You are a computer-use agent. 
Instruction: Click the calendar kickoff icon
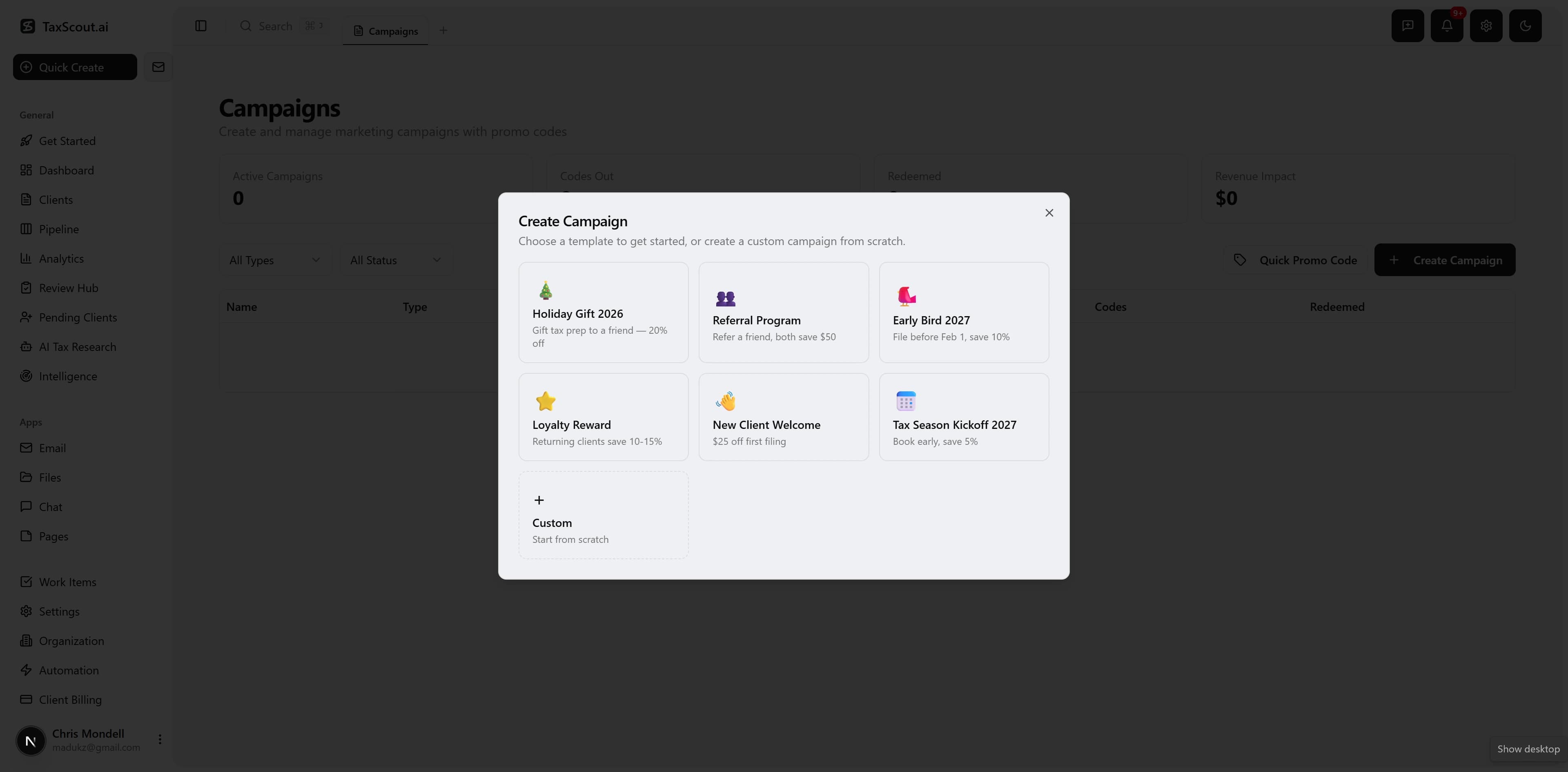click(906, 401)
